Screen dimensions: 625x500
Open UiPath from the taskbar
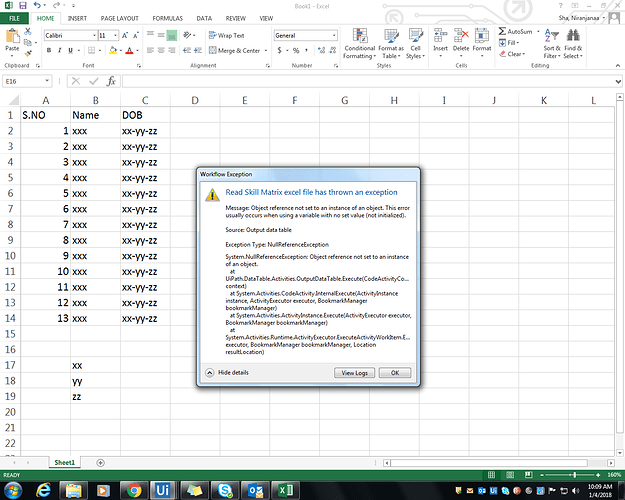tap(163, 490)
